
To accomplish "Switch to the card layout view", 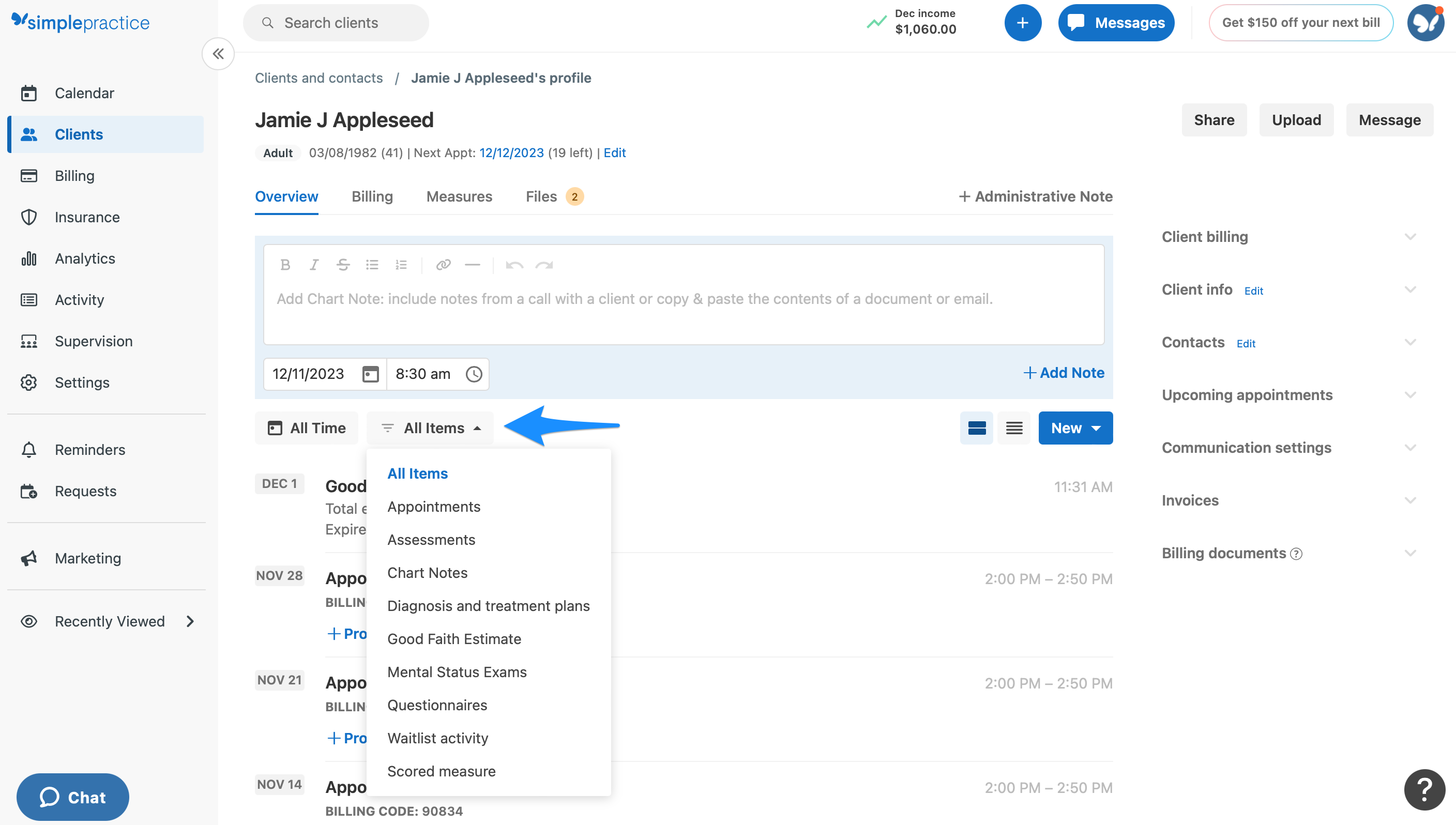I will (977, 428).
